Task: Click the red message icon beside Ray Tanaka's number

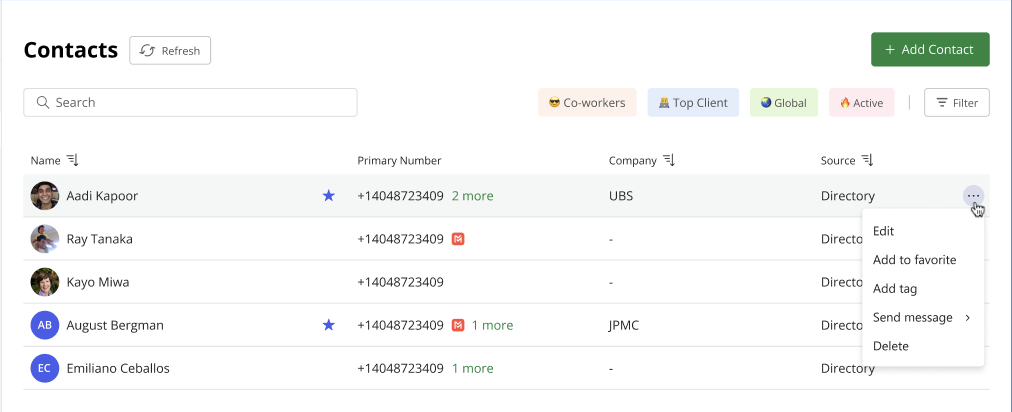Action: 458,239
